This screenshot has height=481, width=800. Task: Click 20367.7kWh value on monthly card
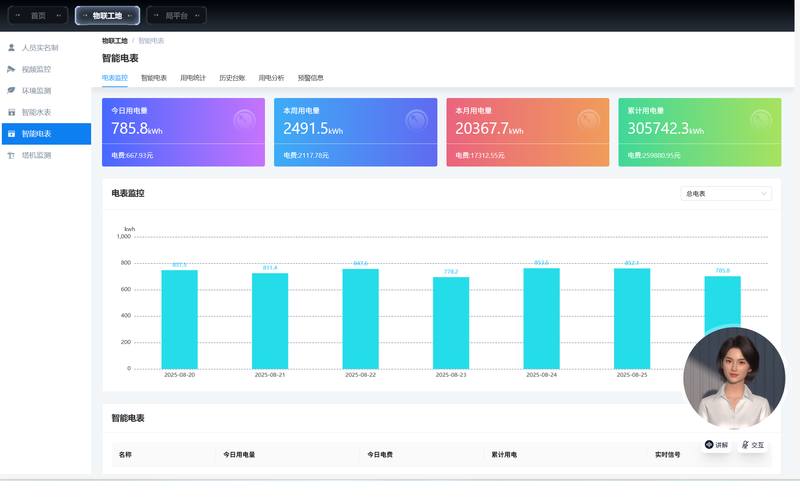point(489,129)
